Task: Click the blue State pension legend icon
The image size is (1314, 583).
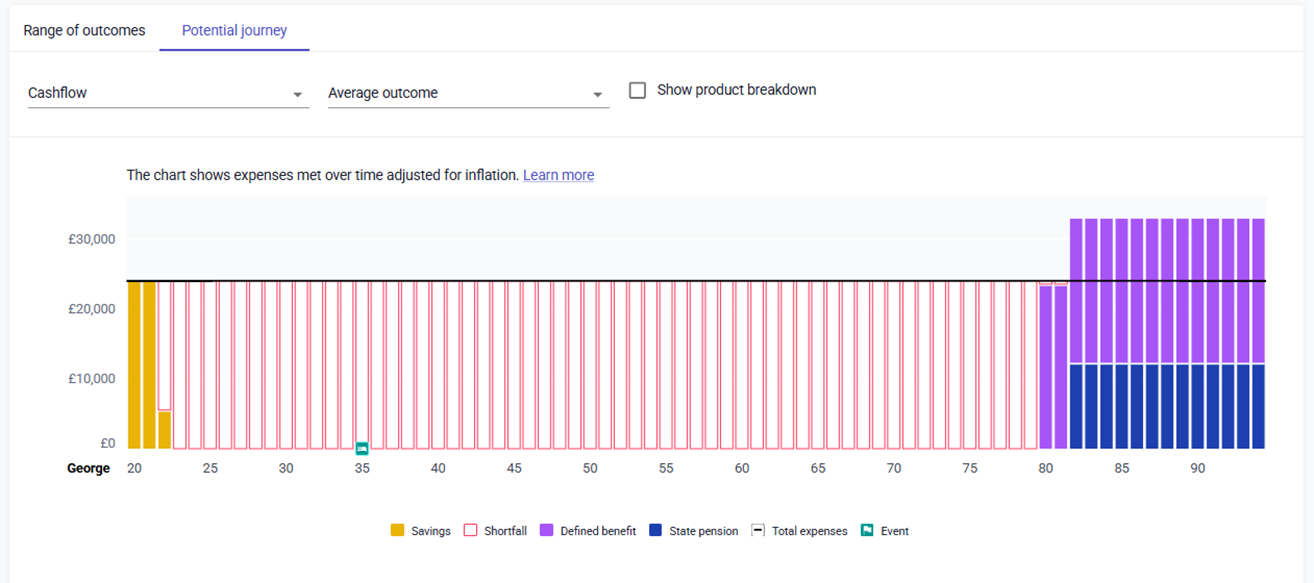Action: (656, 531)
